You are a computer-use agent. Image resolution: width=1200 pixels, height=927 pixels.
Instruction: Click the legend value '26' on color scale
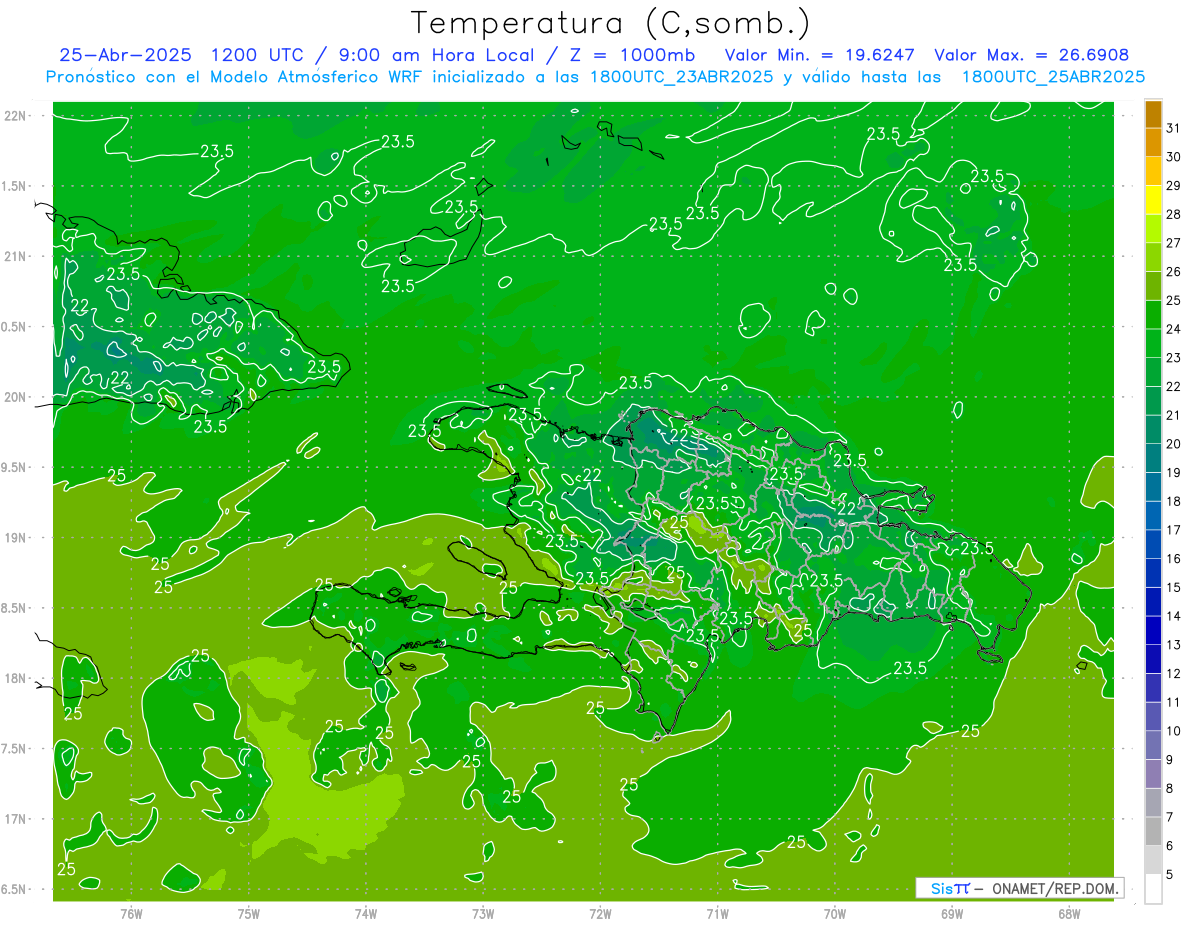tap(1174, 271)
